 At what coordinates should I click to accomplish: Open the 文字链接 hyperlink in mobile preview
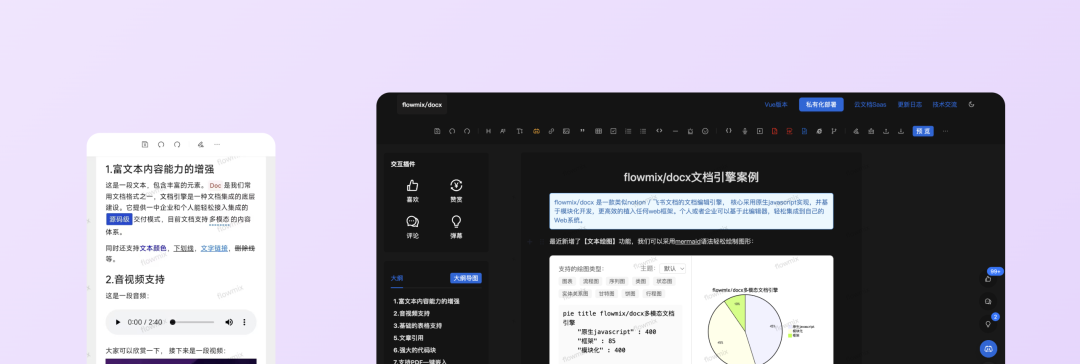coord(214,247)
